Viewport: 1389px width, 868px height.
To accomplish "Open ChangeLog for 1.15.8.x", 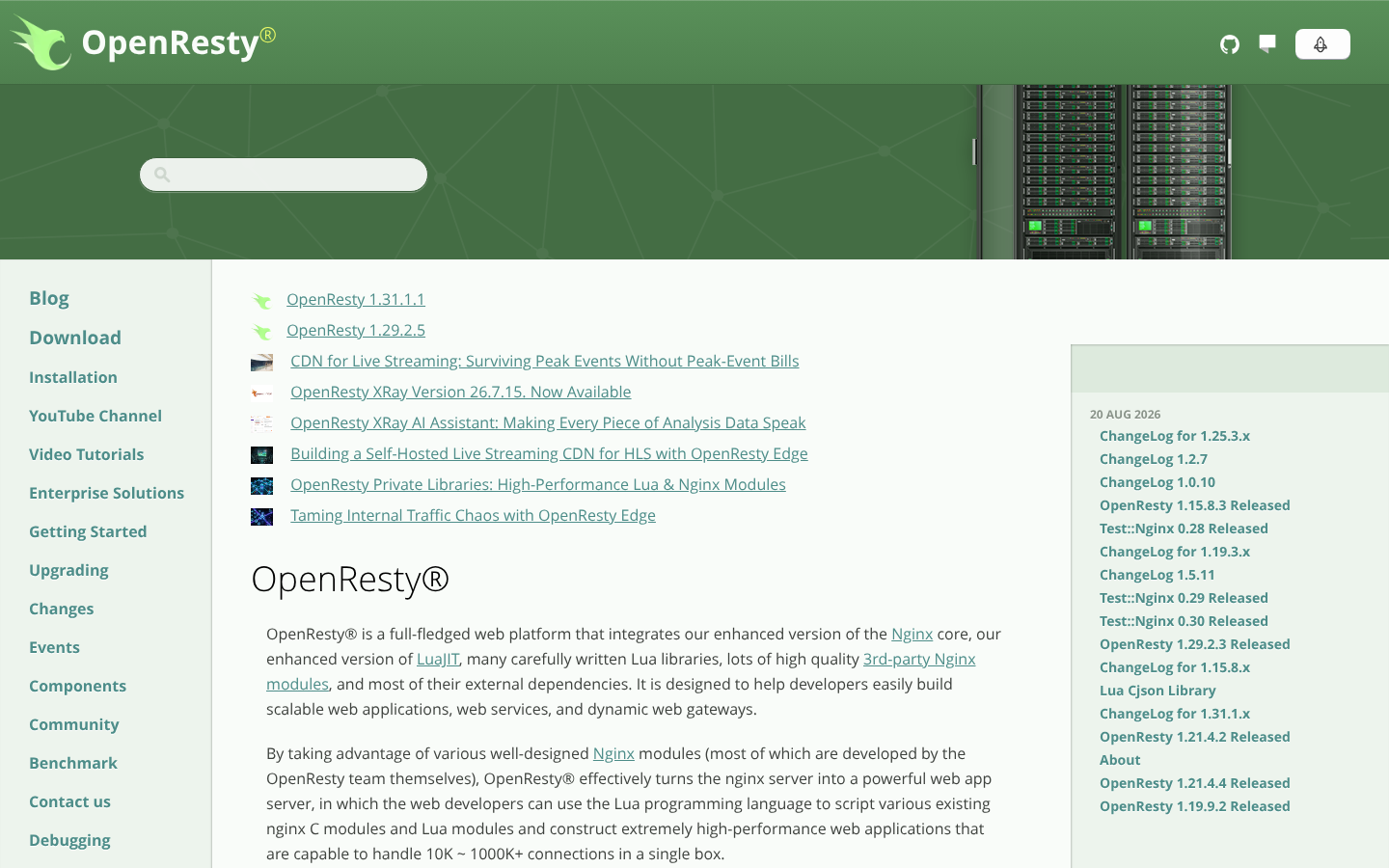I will tap(1175, 667).
